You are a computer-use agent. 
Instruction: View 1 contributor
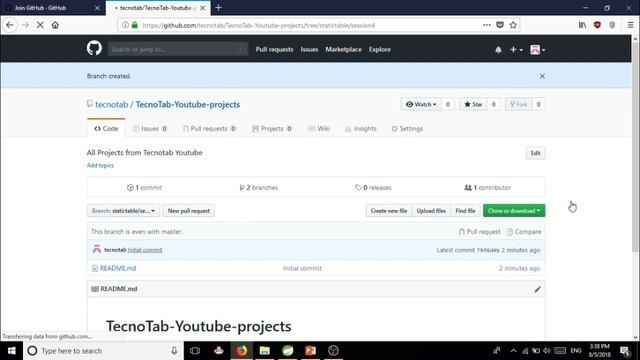pos(487,188)
